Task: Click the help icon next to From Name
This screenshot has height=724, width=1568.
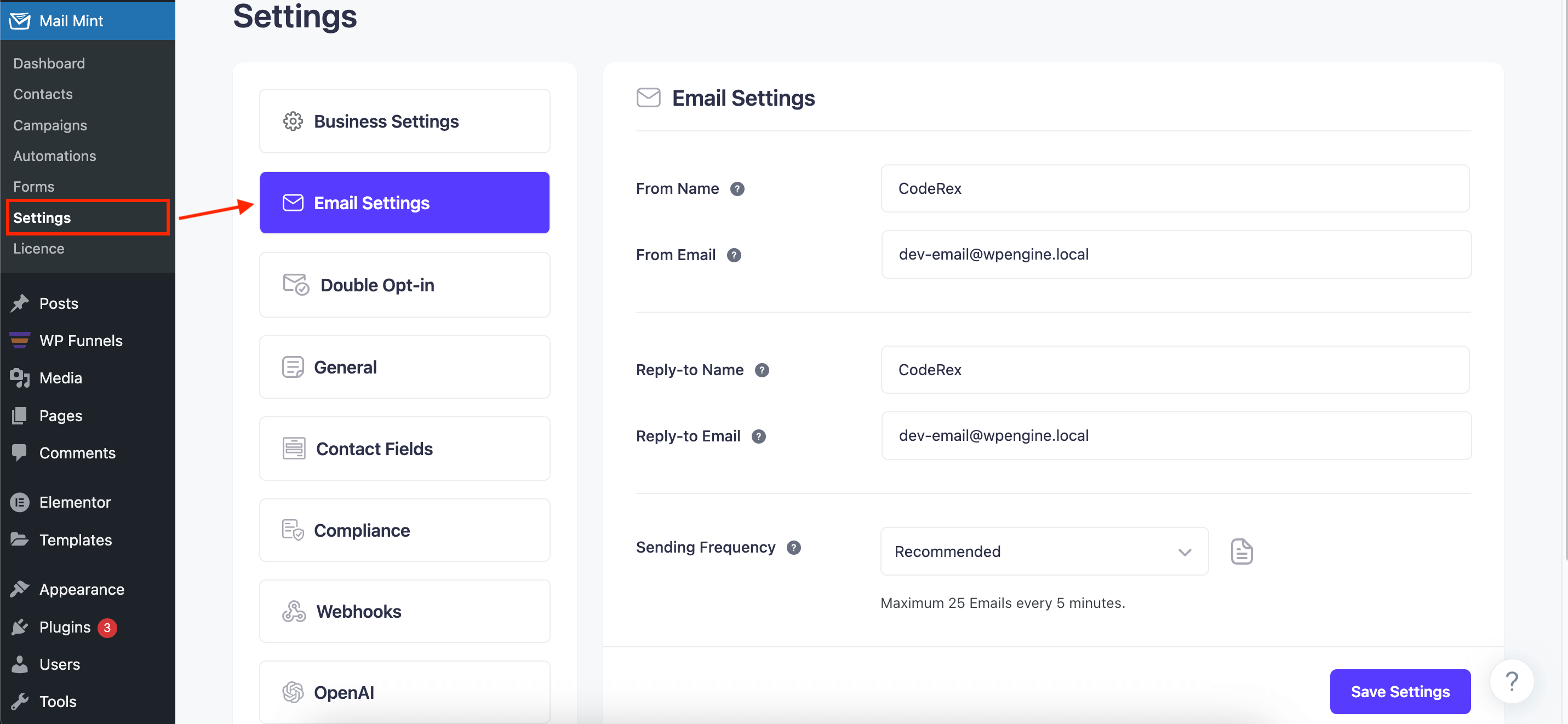Action: click(x=737, y=189)
